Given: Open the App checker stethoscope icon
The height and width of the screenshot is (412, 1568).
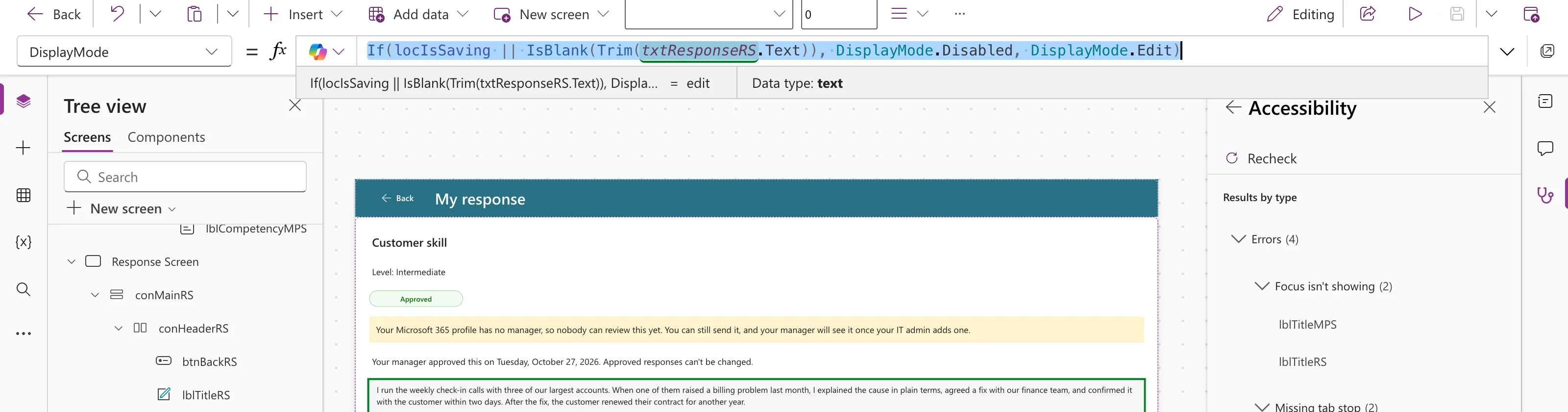Looking at the screenshot, I should point(1545,195).
